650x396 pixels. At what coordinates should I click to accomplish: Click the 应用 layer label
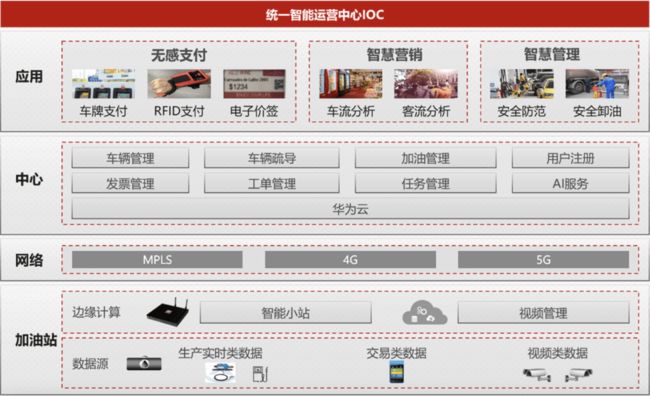tap(29, 76)
